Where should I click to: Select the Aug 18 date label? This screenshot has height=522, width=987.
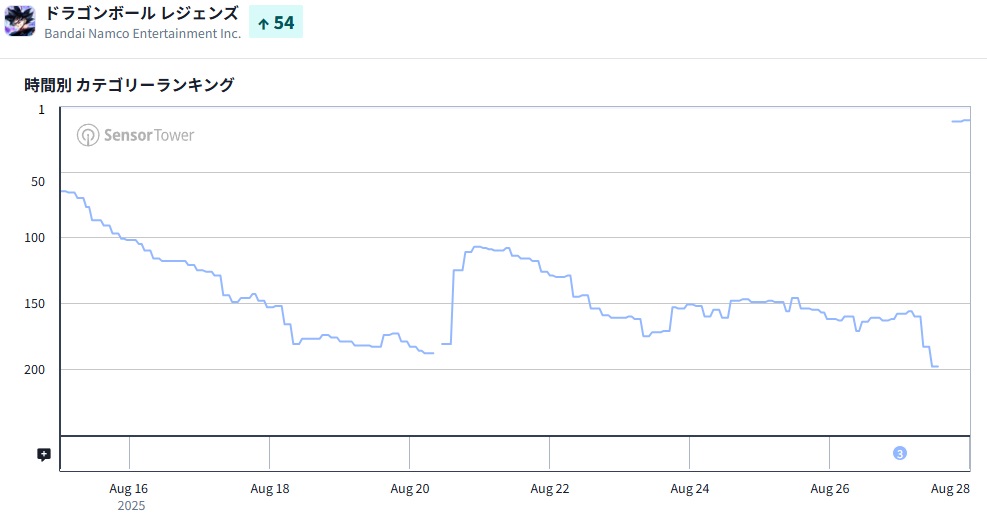tap(269, 489)
